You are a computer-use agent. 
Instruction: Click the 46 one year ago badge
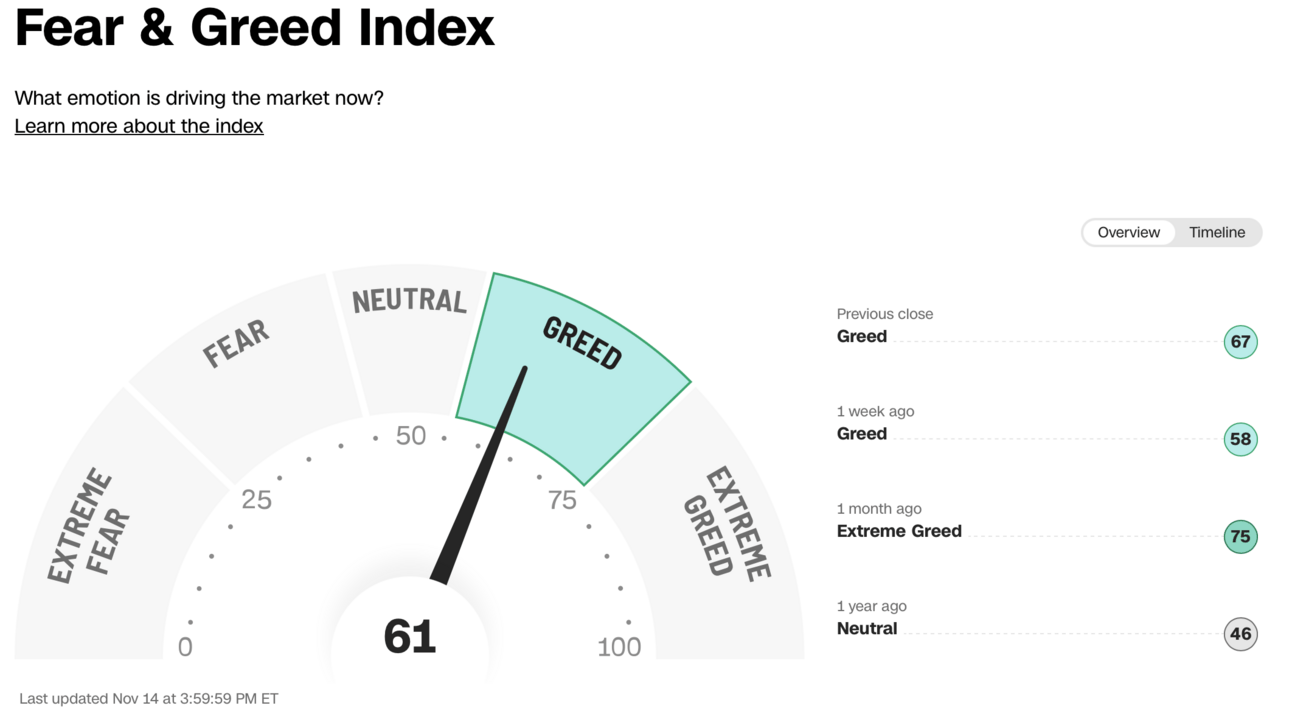pos(1240,633)
